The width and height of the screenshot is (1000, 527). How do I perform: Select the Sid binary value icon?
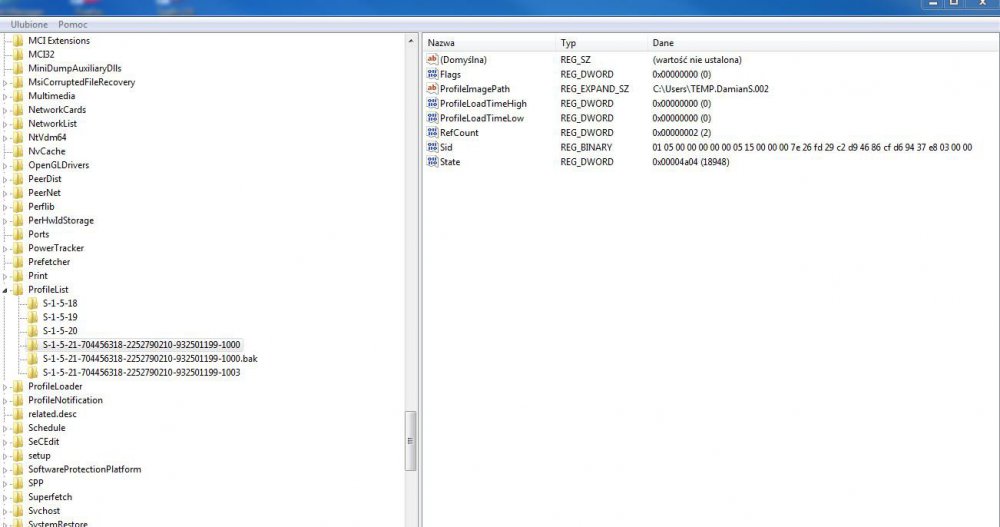click(433, 147)
